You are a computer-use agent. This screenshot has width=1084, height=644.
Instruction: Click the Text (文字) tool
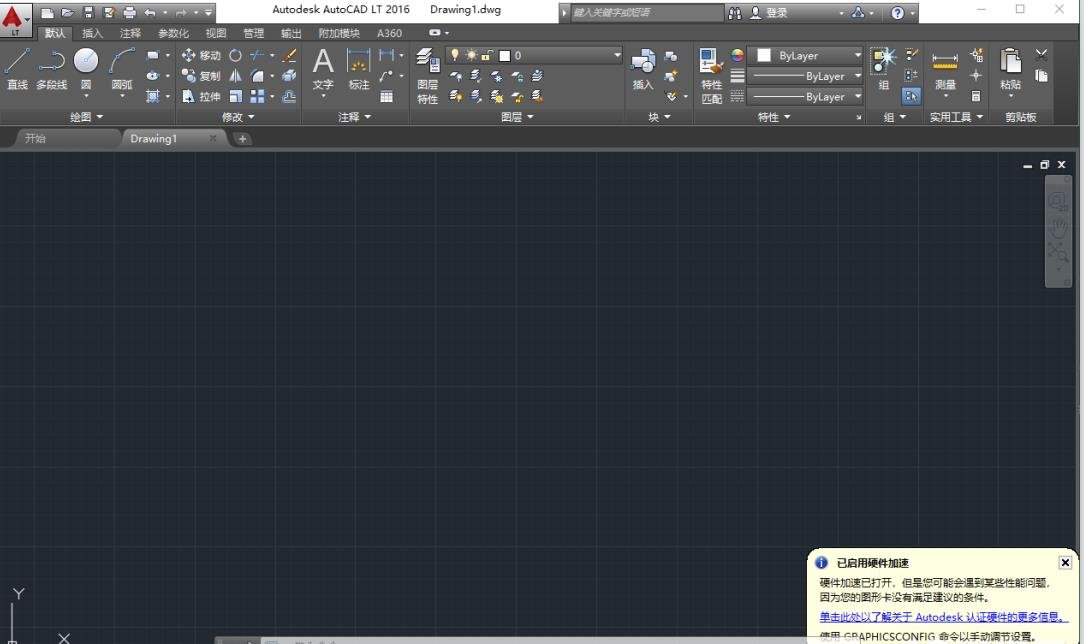pos(323,69)
